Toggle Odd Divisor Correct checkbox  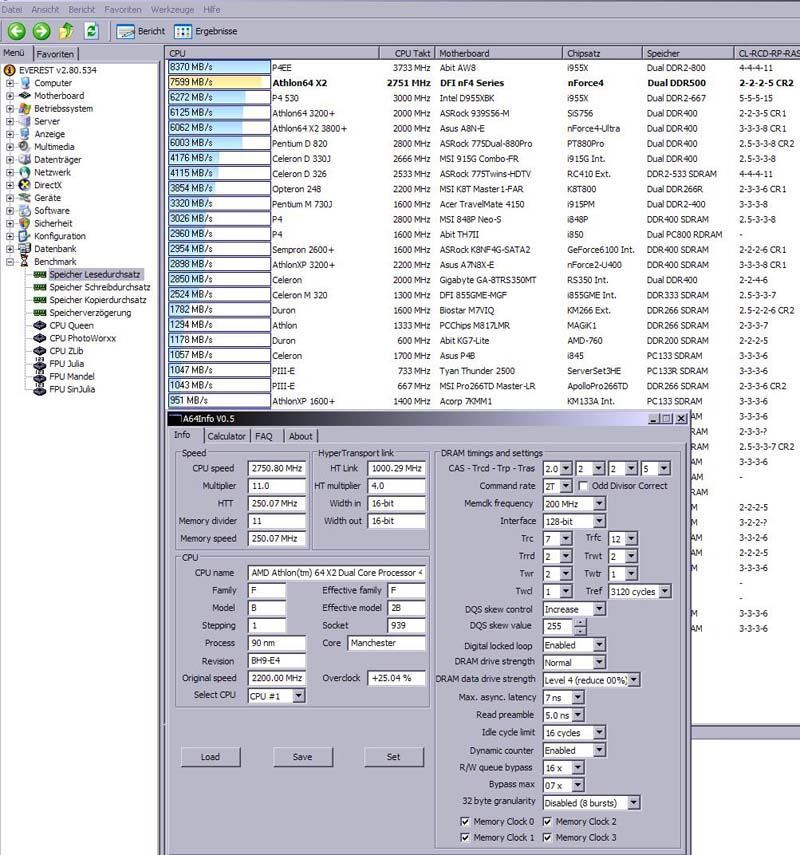pos(584,485)
